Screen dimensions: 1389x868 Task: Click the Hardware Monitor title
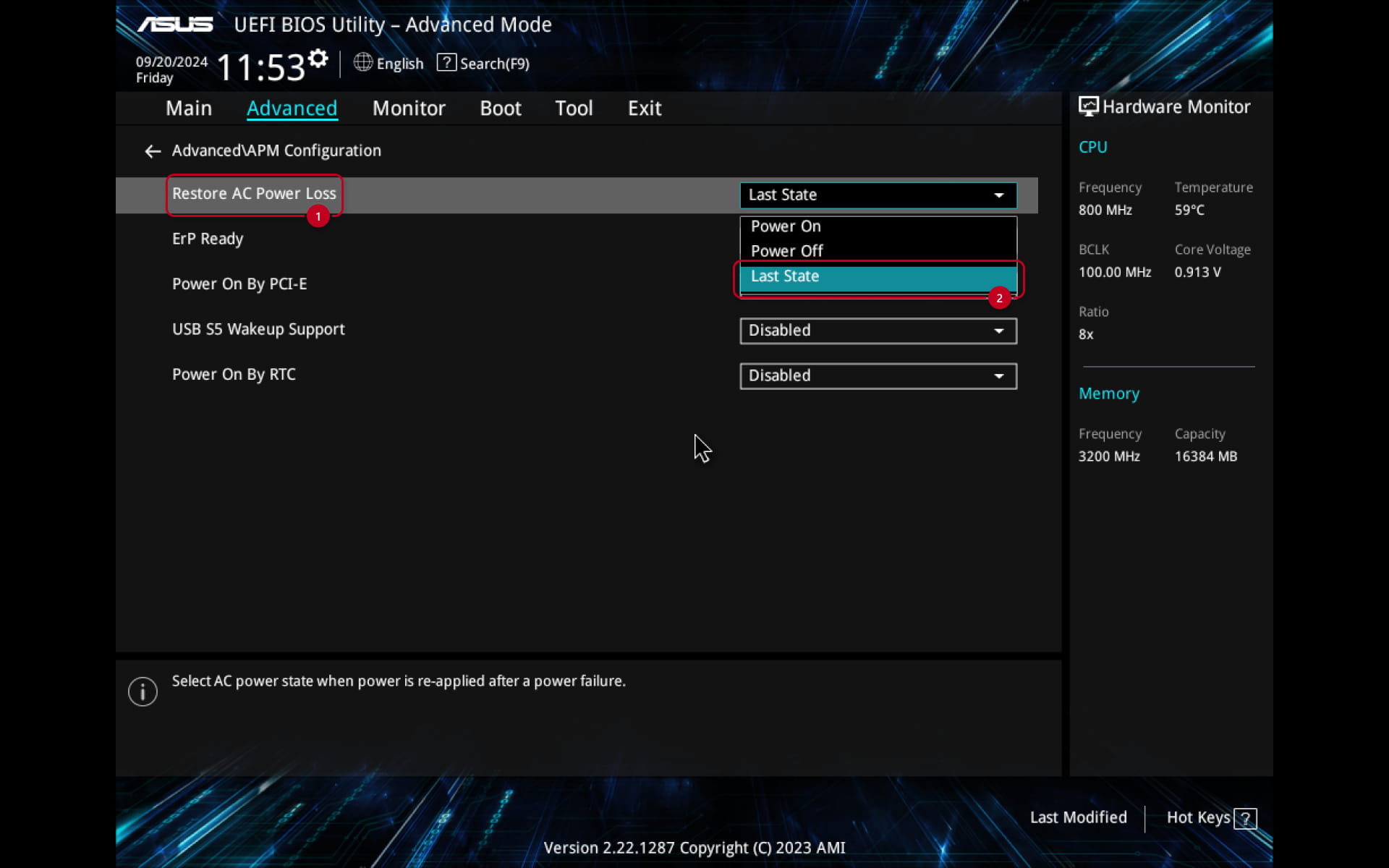[1176, 107]
